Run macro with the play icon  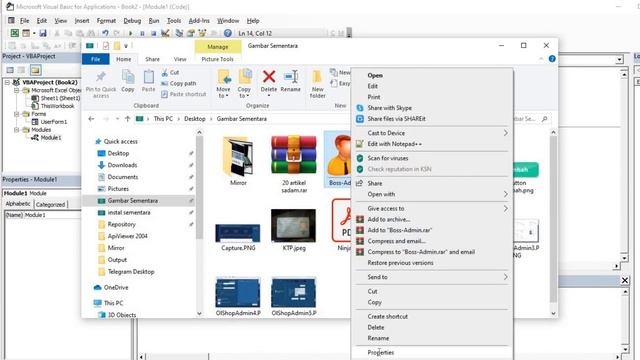[x=131, y=33]
